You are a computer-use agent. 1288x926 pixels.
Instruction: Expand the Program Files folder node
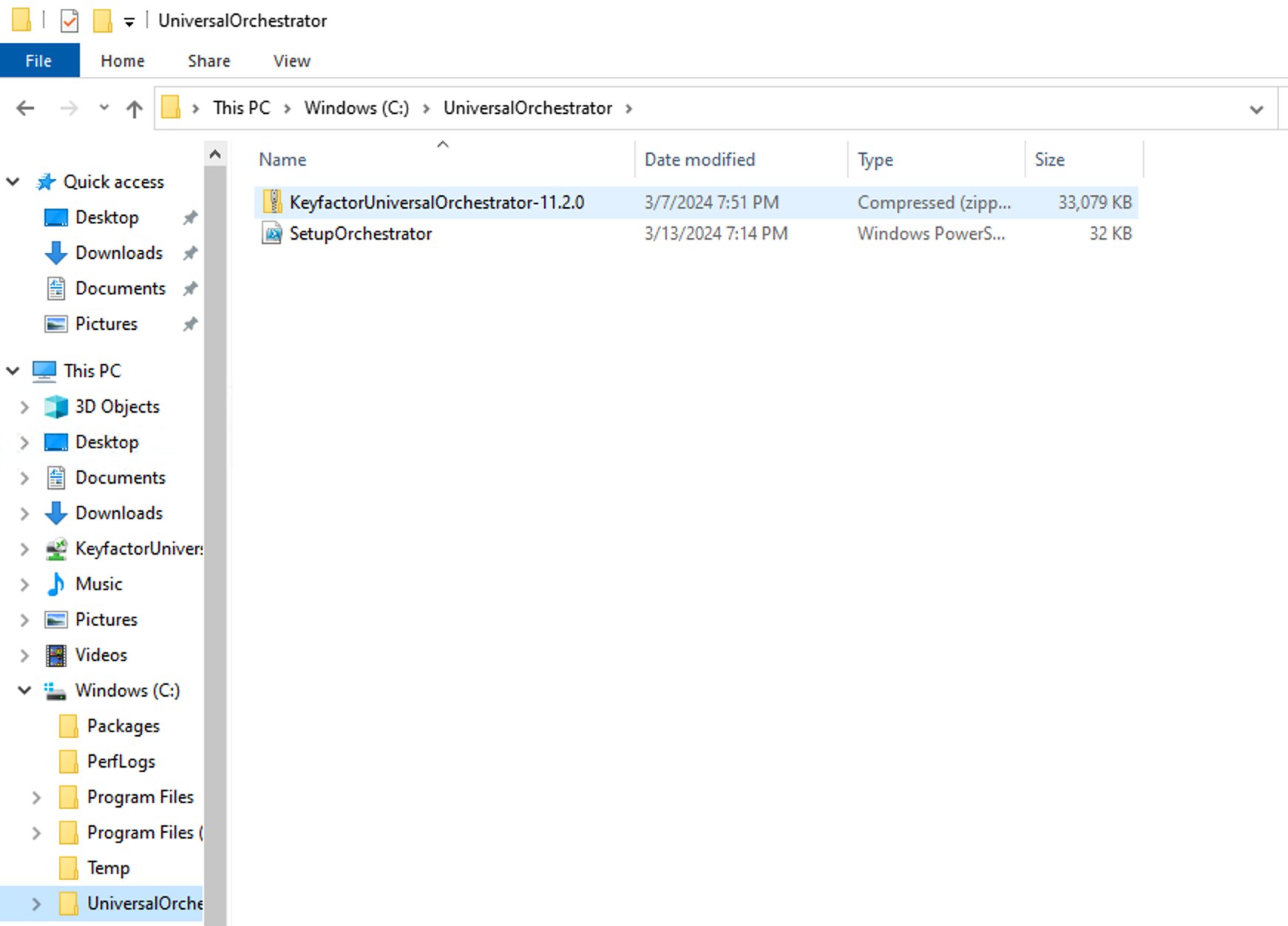click(36, 797)
